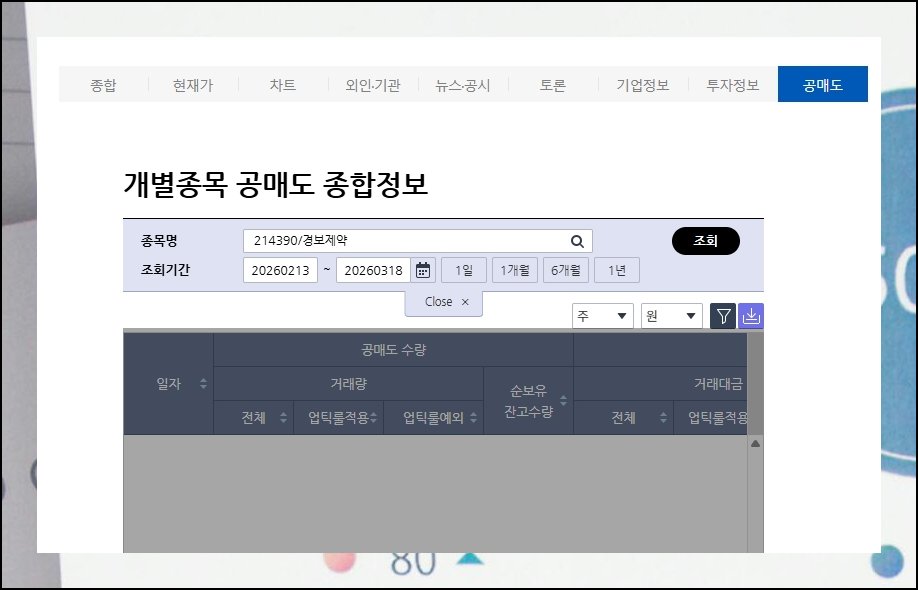Go to the 뉴스·공시 tab
Image resolution: width=918 pixels, height=590 pixels.
pyautogui.click(x=463, y=85)
